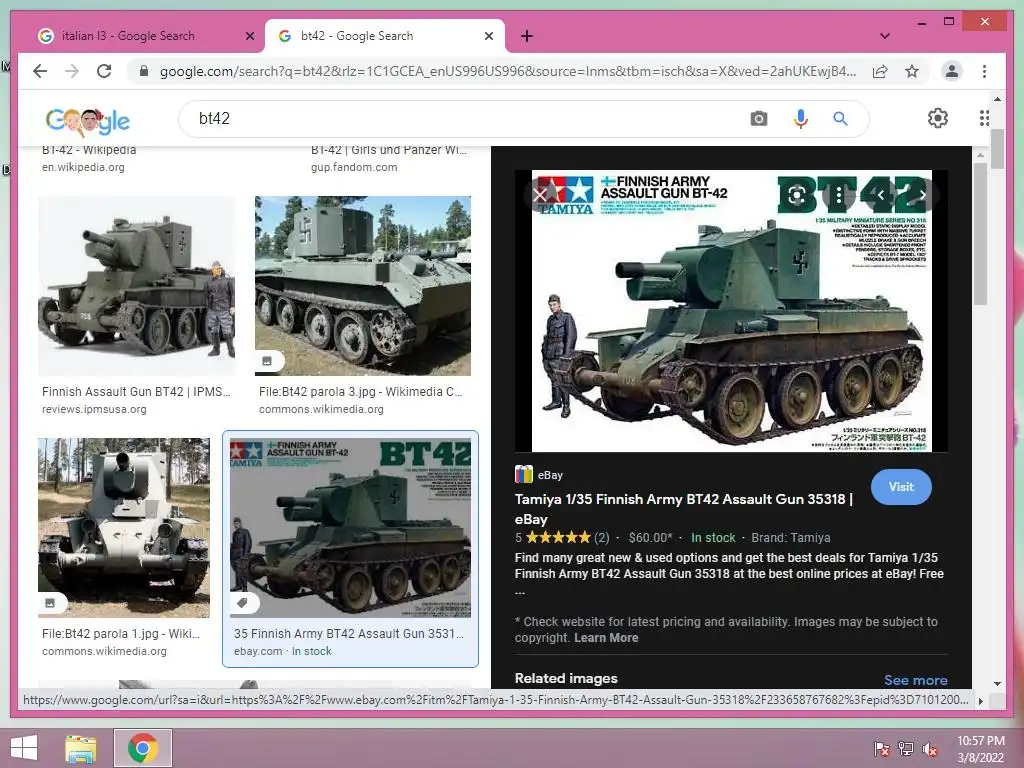Screen dimensions: 1024x768
Task: Start voice search with the microphone icon
Action: [801, 118]
